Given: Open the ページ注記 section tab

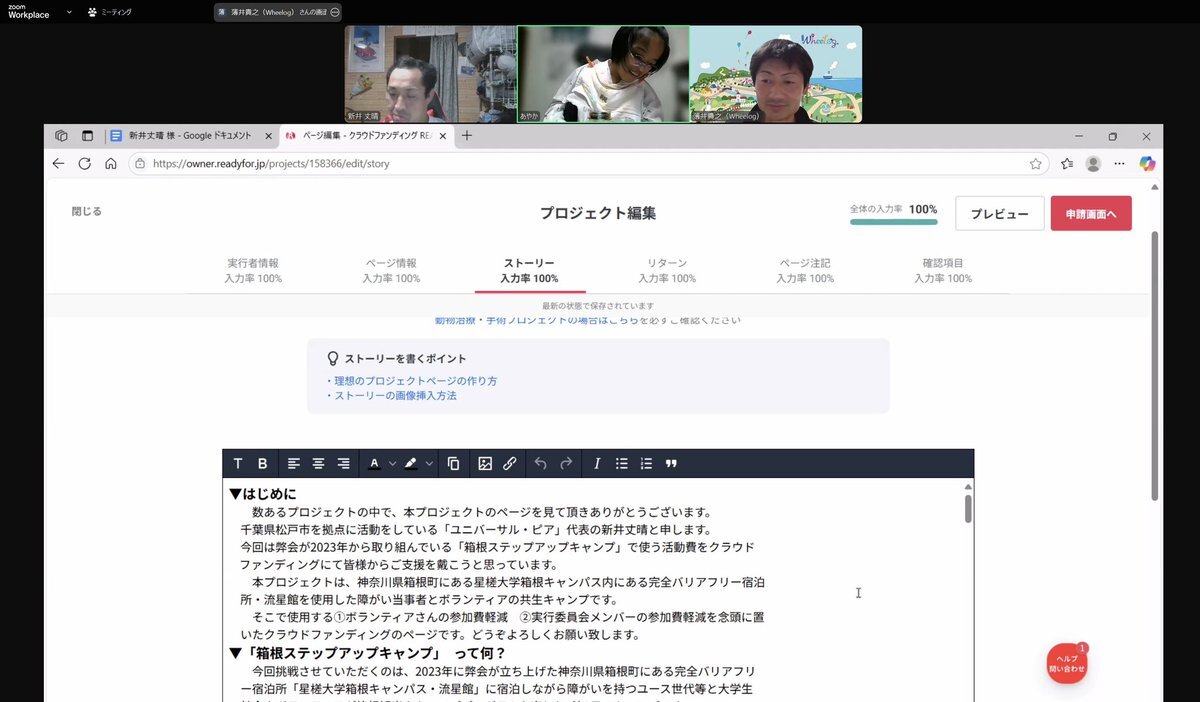Looking at the screenshot, I should (805, 271).
